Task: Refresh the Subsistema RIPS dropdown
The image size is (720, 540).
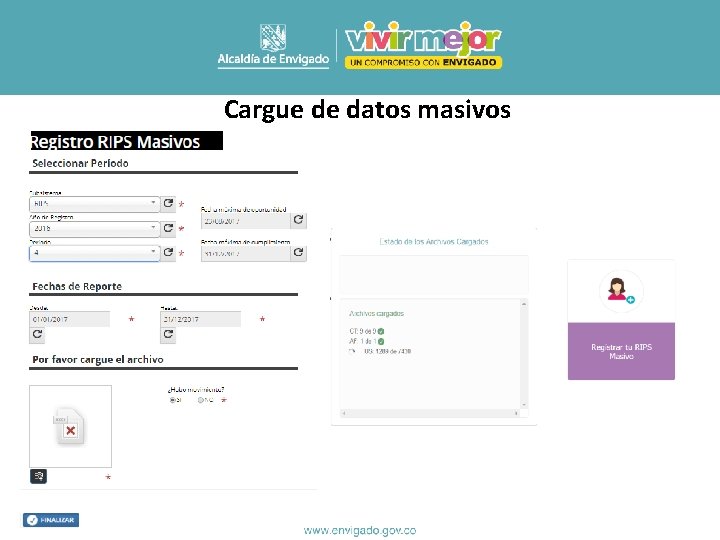Action: [x=169, y=203]
